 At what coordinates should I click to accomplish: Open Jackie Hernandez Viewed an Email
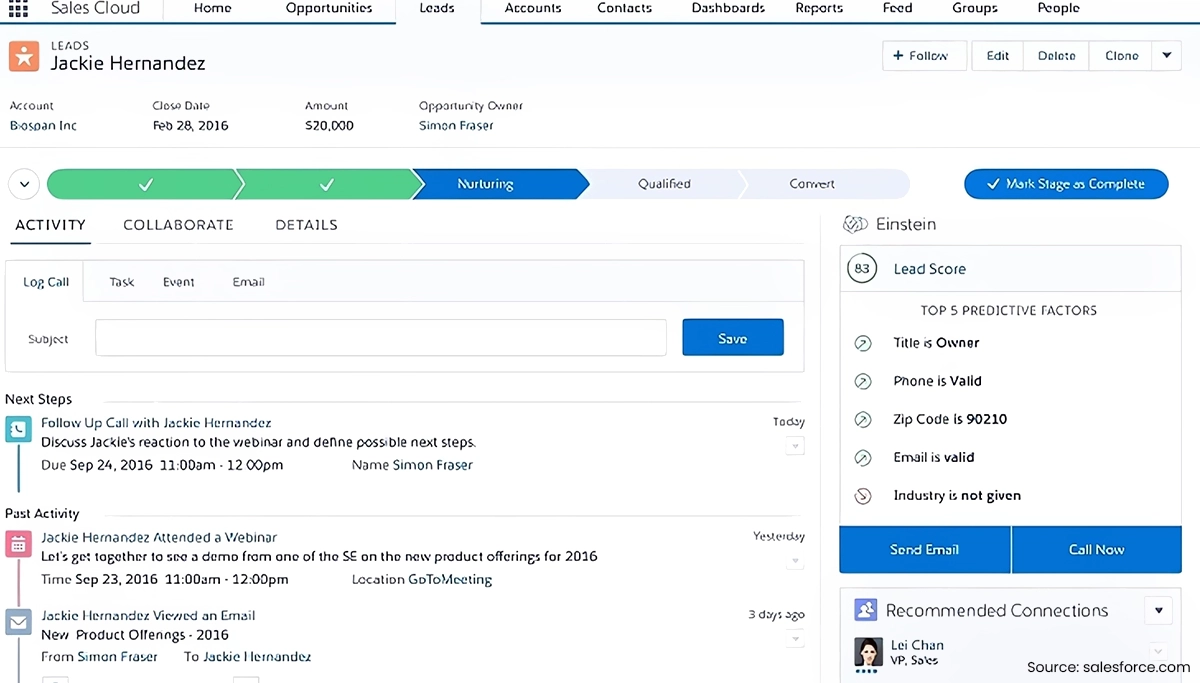(x=148, y=616)
